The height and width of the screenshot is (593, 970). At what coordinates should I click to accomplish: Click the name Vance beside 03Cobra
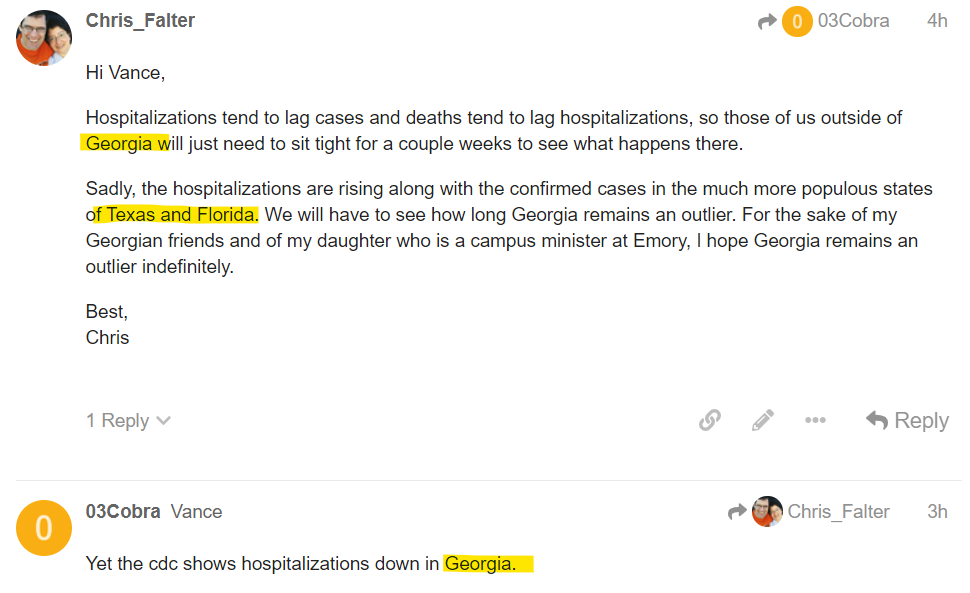(196, 511)
